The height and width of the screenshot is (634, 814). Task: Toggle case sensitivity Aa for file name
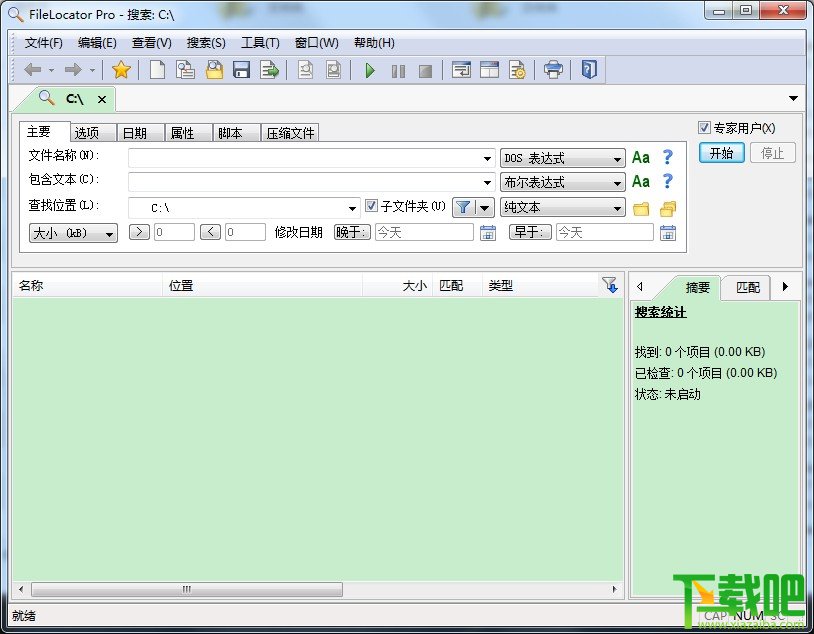641,157
